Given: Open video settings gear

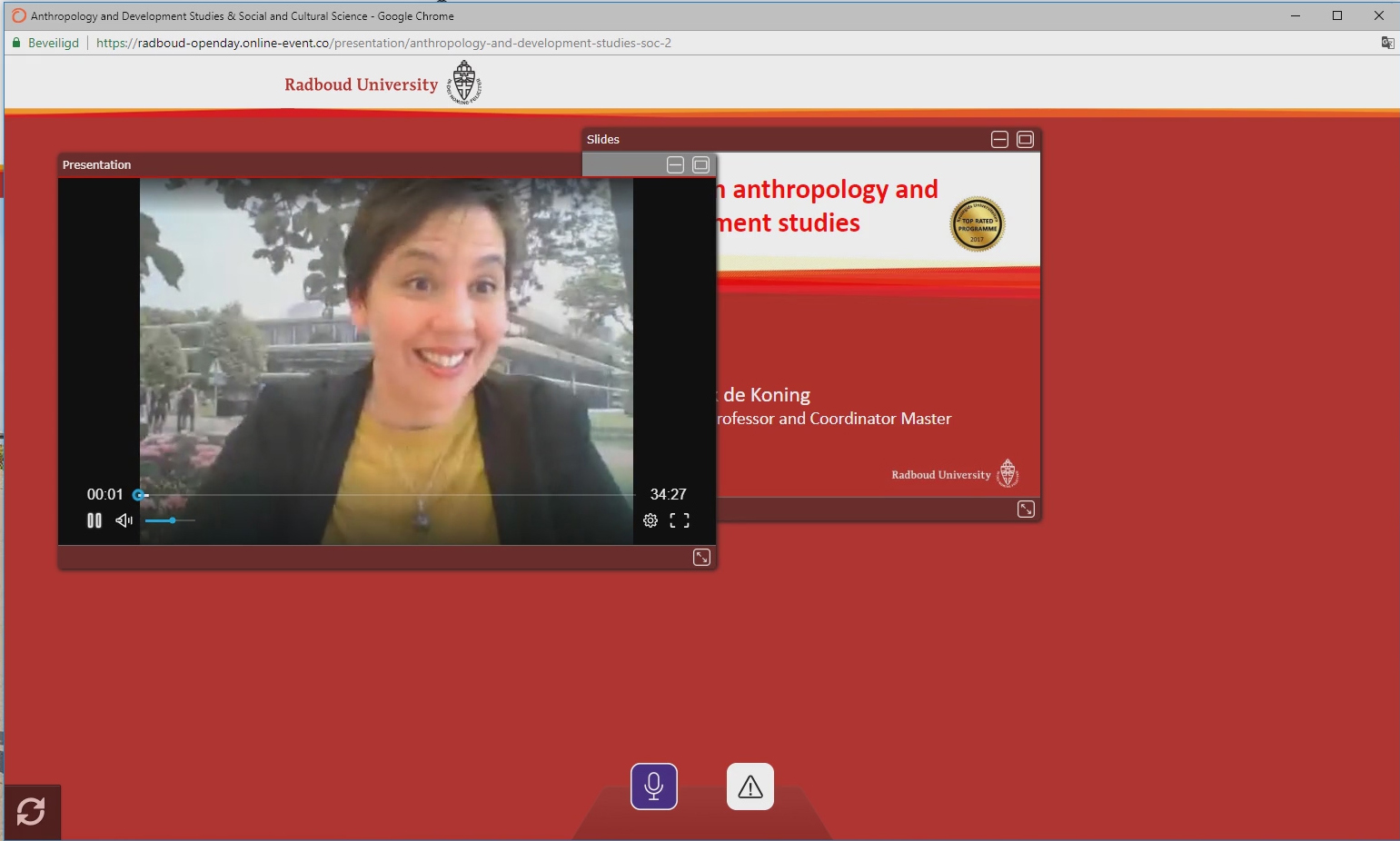Looking at the screenshot, I should (650, 520).
